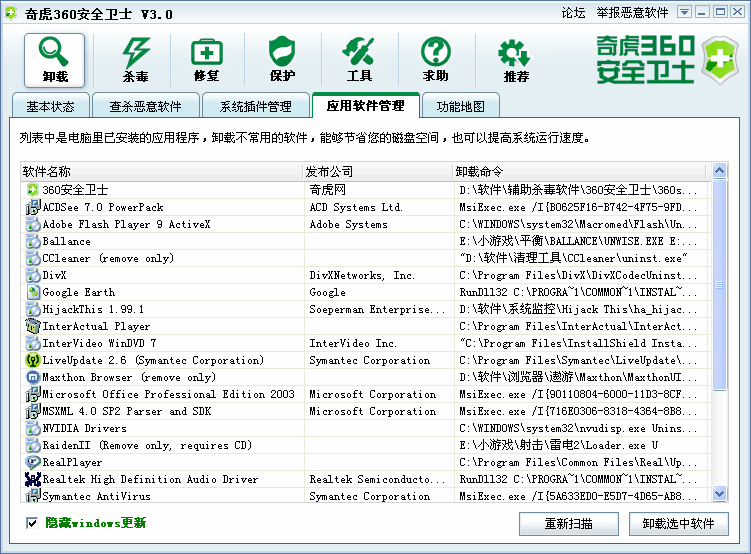751x554 pixels.
Task: Switch to the 查杀恶意软件 tab
Action: pyautogui.click(x=146, y=106)
